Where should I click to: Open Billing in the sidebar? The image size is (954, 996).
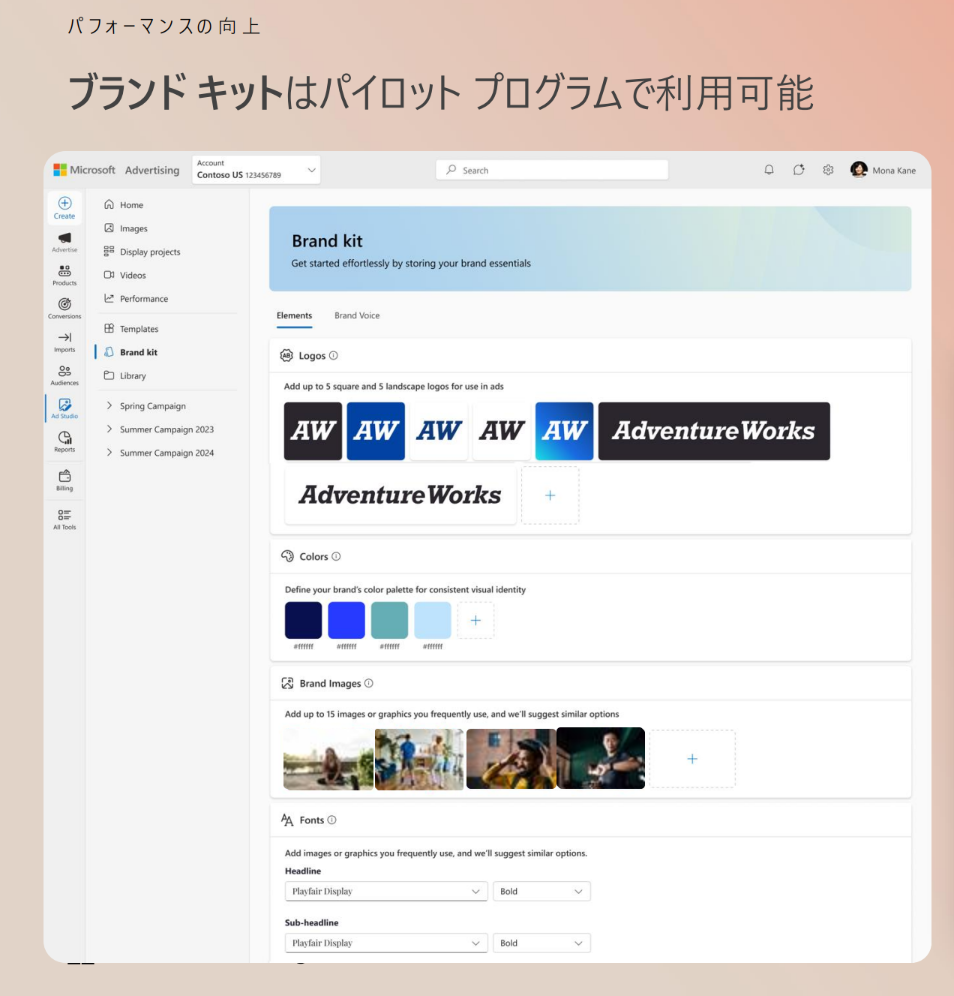65,480
